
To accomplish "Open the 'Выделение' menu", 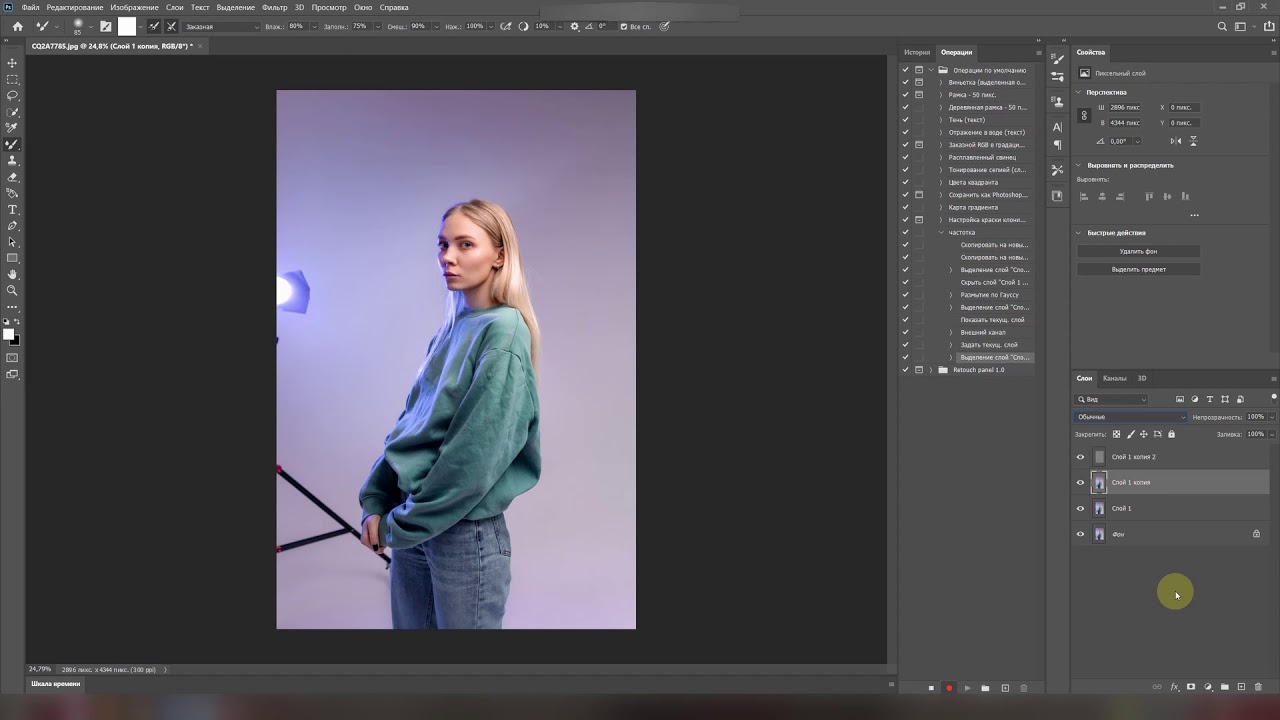I will 236,7.
